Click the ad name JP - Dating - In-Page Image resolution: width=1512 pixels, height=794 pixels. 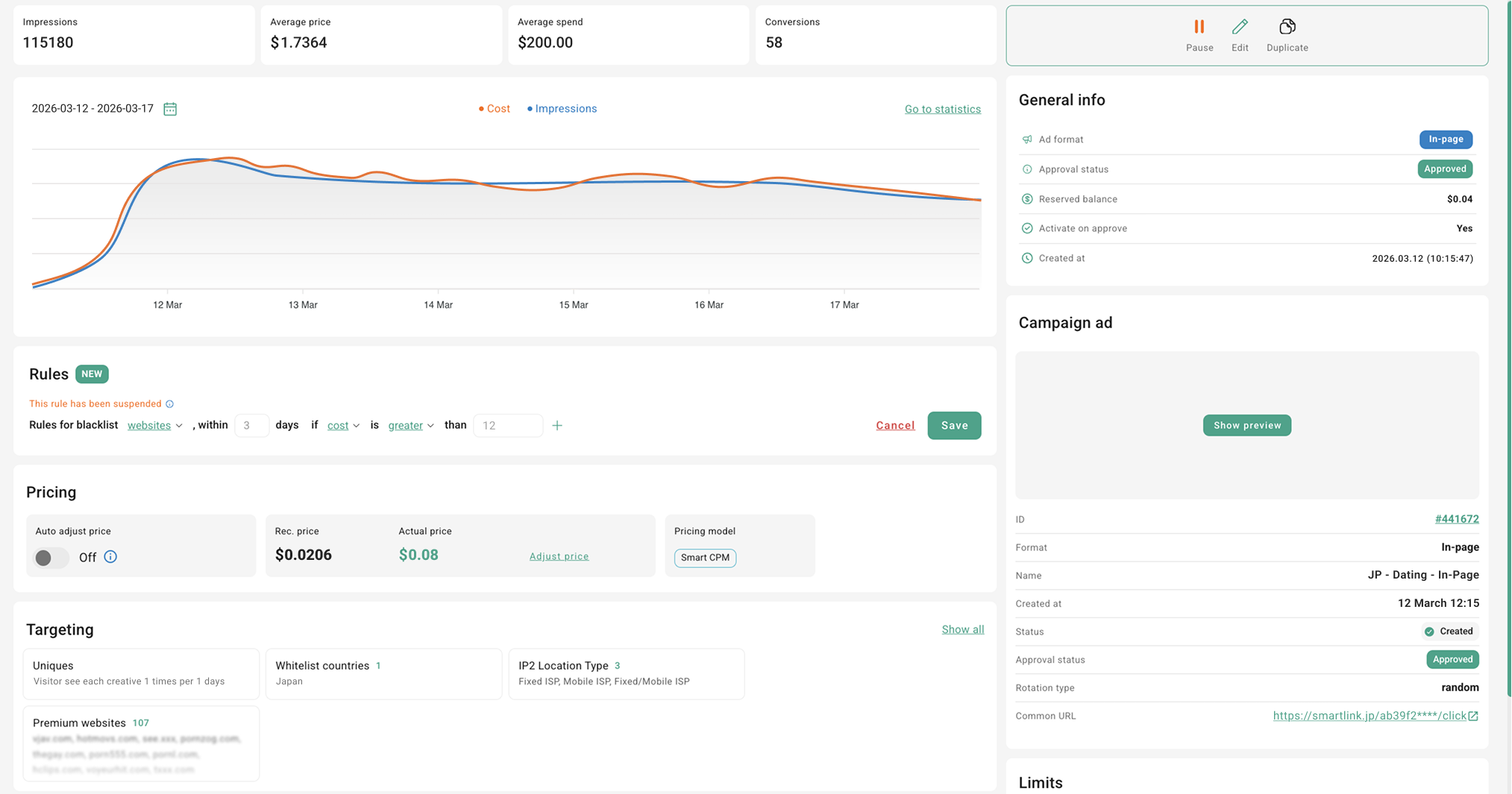tap(1423, 575)
